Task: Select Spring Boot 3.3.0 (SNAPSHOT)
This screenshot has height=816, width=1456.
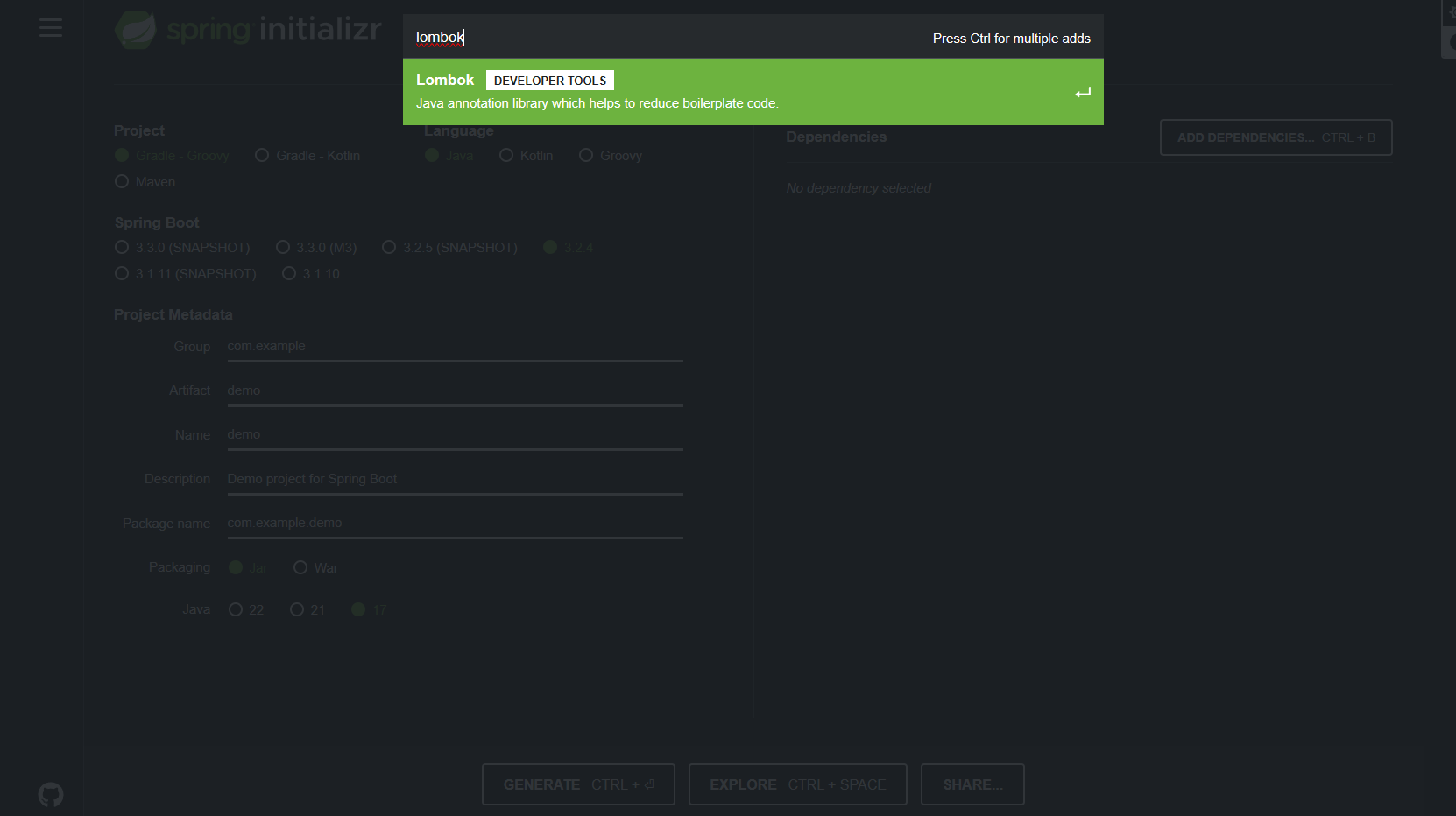Action: (182, 247)
